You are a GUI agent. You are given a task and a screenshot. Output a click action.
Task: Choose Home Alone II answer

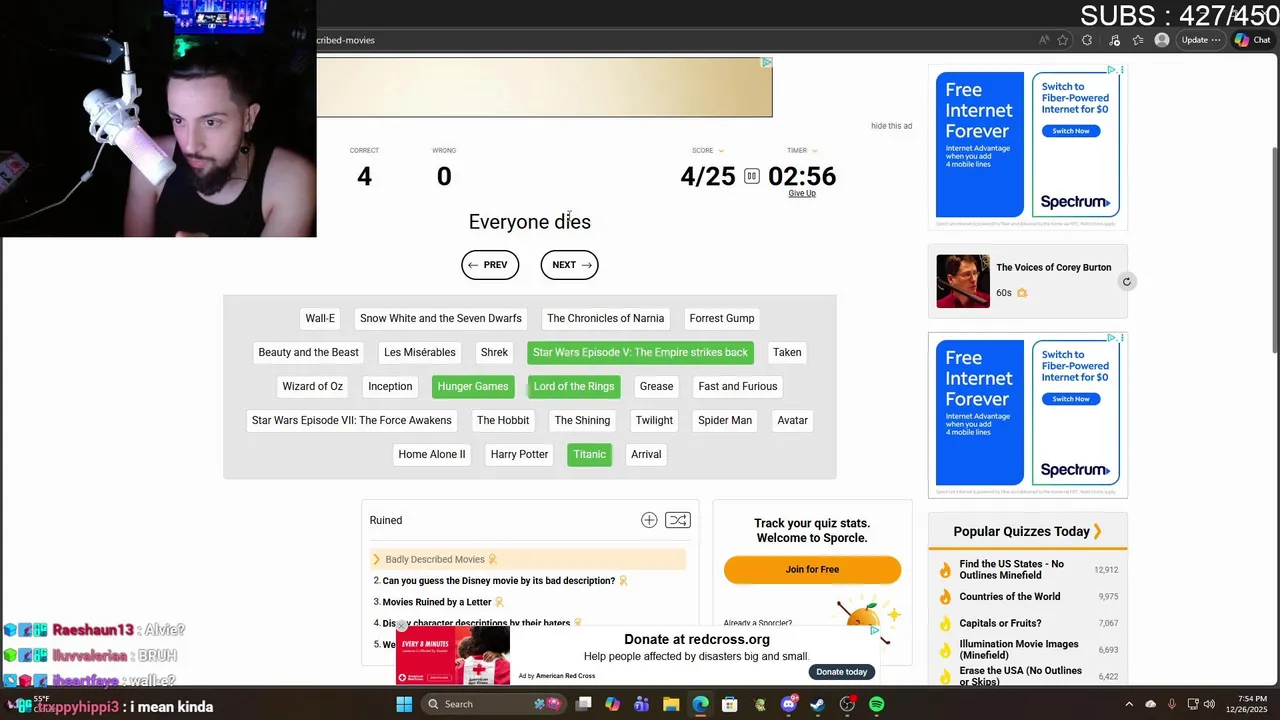[x=432, y=454]
